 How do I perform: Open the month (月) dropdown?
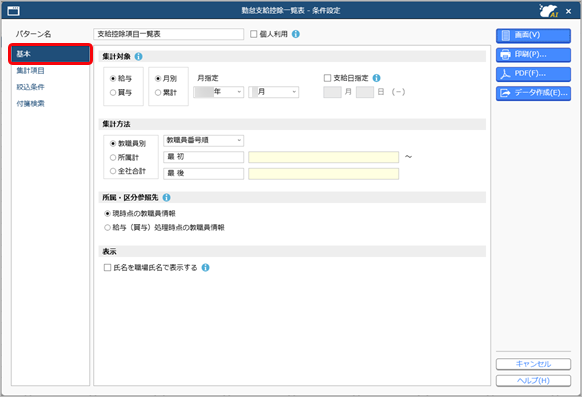pyautogui.click(x=274, y=92)
